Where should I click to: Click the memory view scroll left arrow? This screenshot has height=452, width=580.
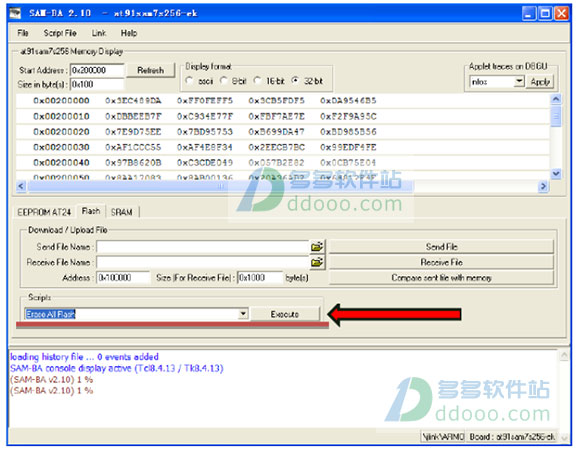(x=21, y=186)
